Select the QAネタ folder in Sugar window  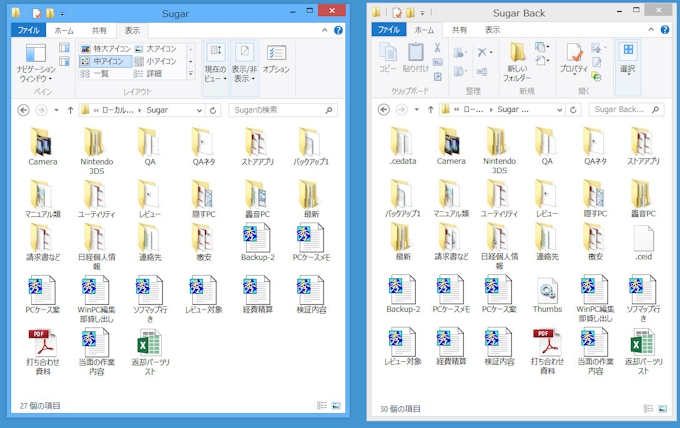203,147
